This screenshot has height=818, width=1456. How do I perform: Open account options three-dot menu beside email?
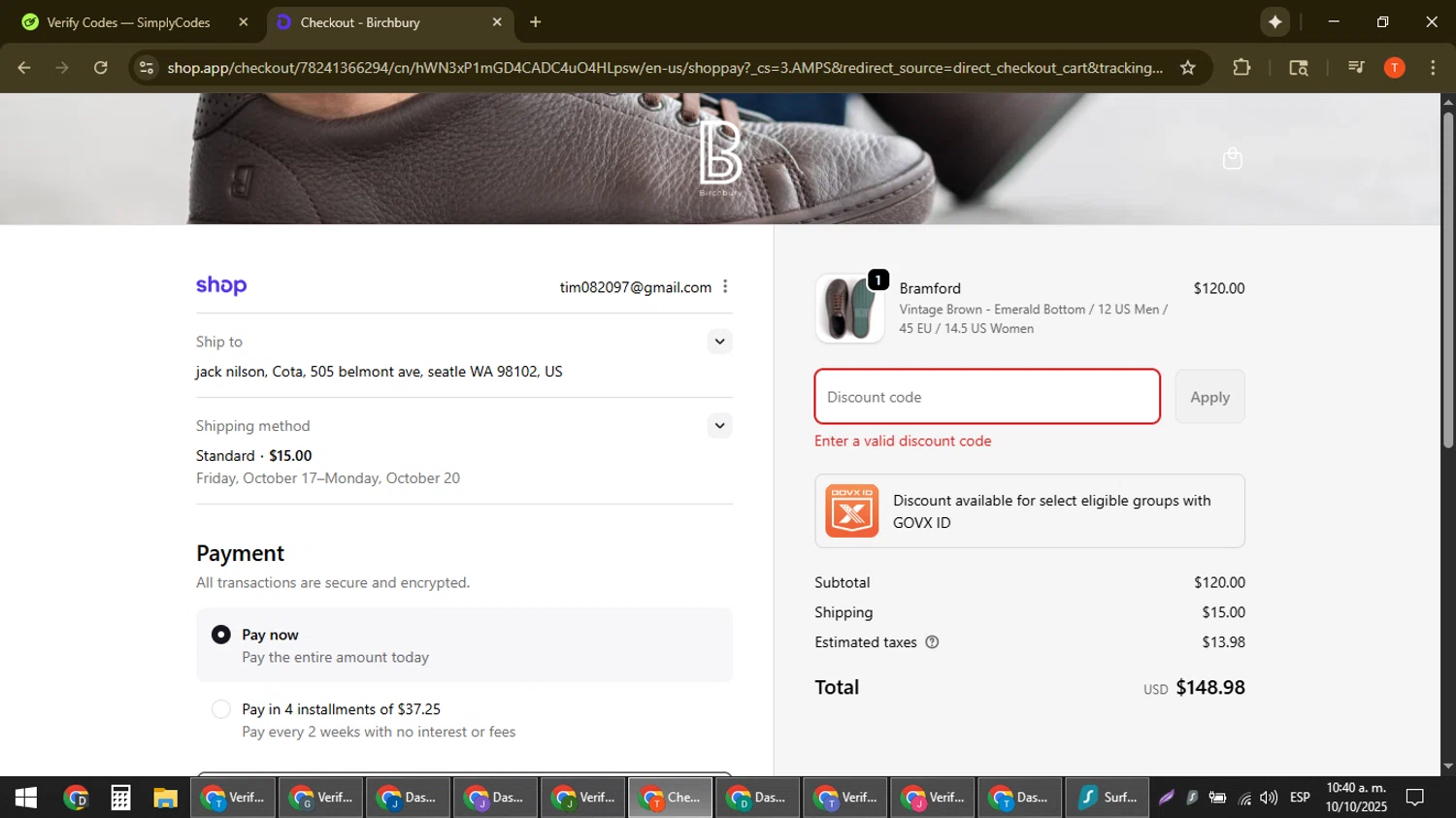pyautogui.click(x=725, y=286)
